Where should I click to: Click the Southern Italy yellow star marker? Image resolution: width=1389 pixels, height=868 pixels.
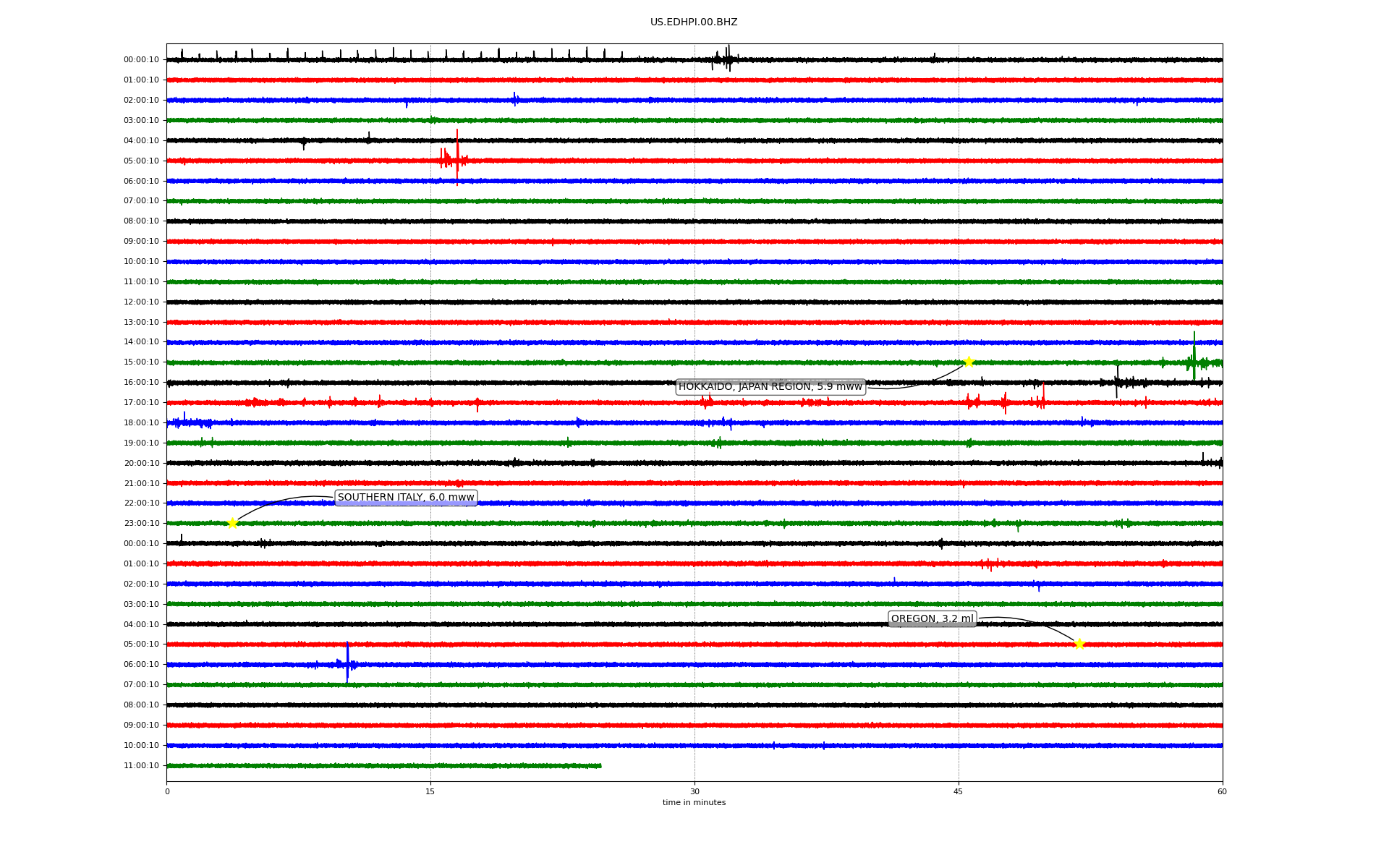[232, 523]
